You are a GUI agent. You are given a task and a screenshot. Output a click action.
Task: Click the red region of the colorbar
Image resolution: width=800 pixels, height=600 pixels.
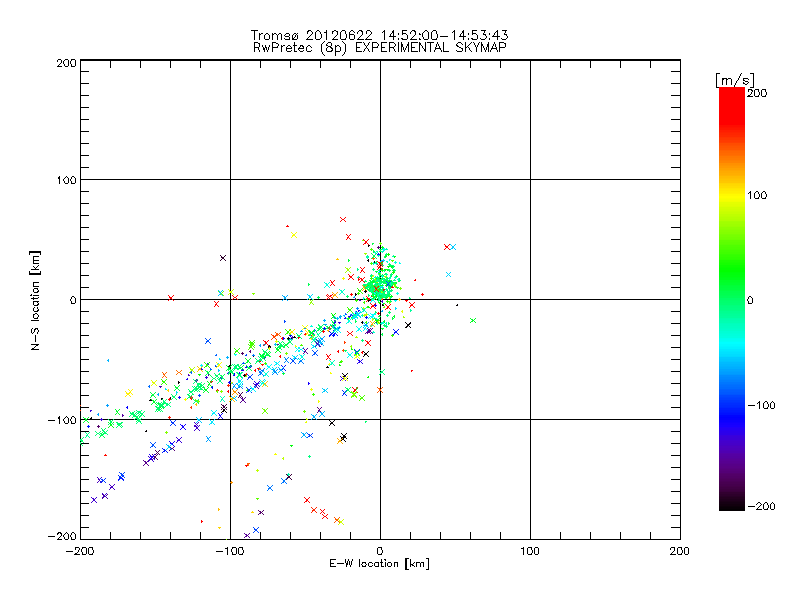pos(731,110)
